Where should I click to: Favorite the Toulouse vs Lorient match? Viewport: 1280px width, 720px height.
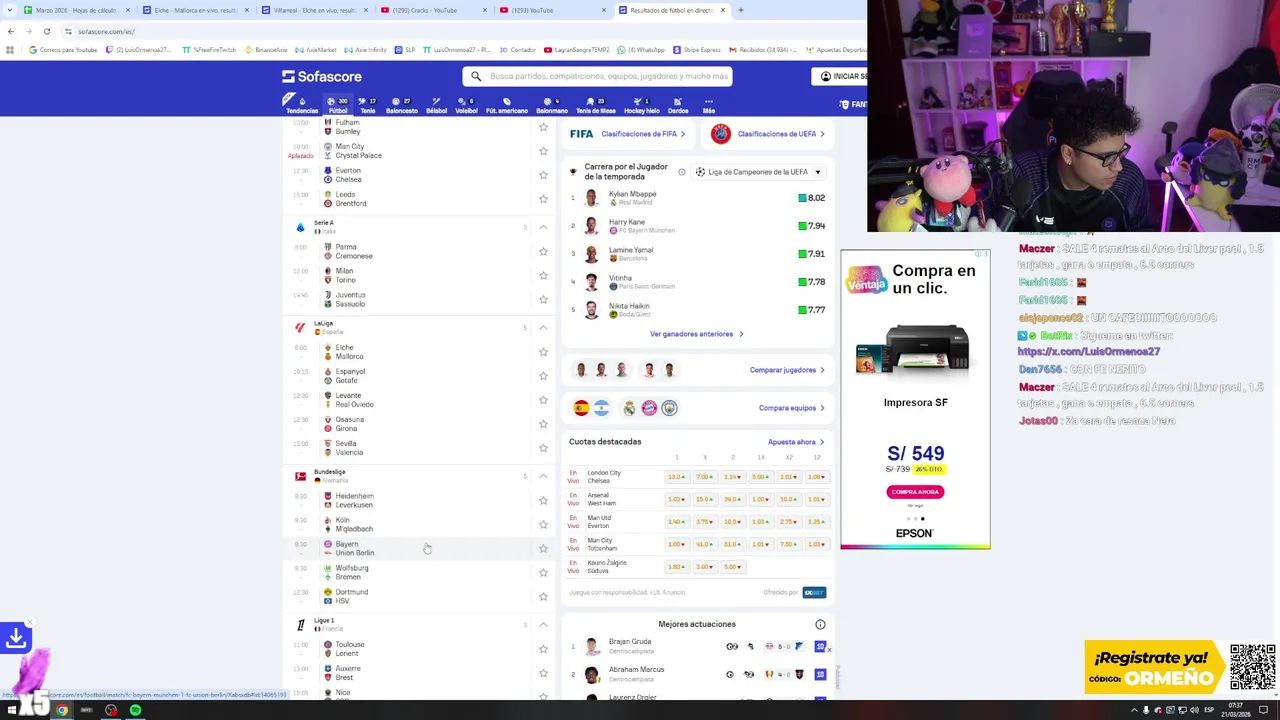pyautogui.click(x=543, y=648)
